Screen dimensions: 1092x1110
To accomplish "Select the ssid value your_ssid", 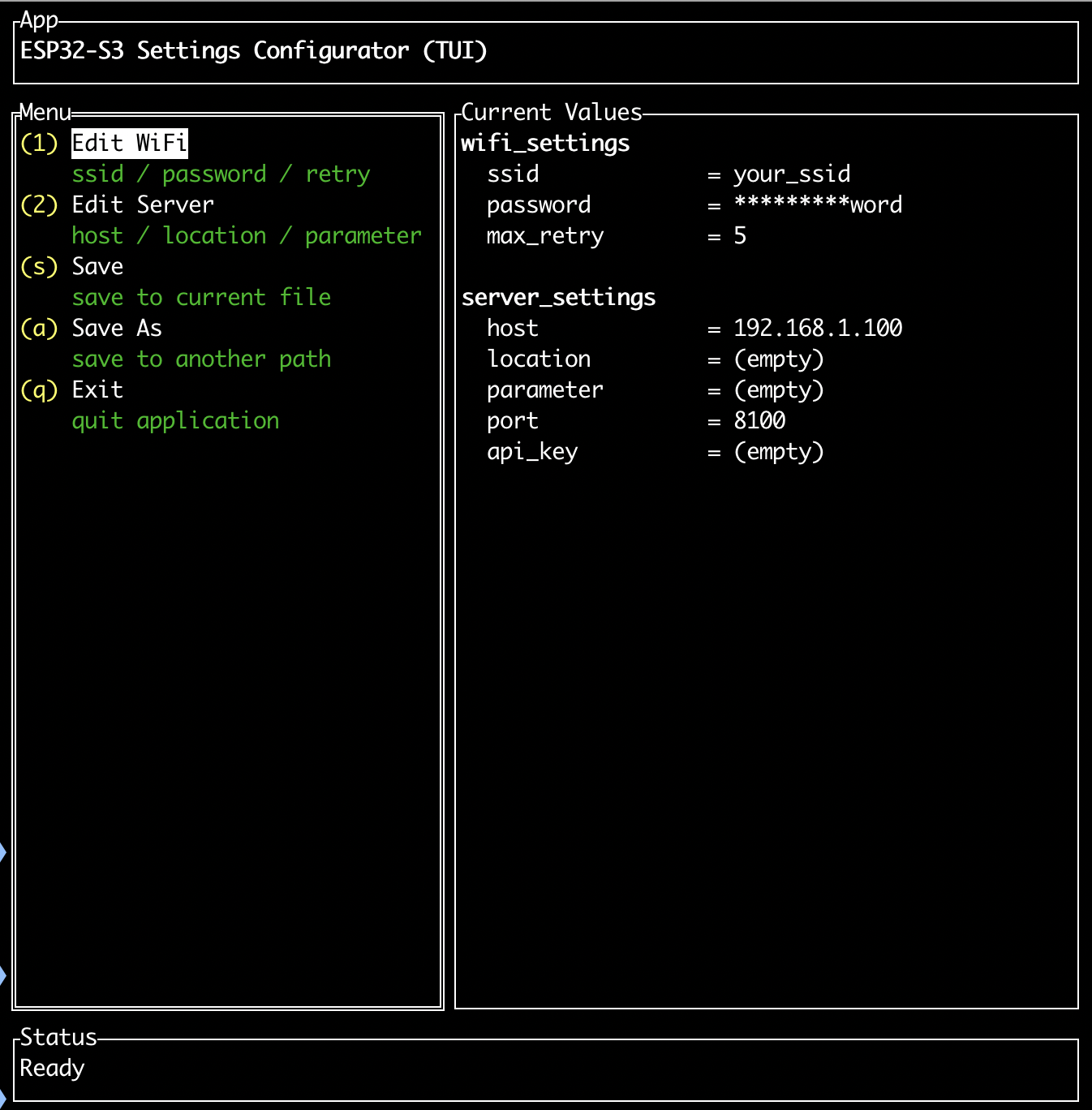I will [x=791, y=174].
